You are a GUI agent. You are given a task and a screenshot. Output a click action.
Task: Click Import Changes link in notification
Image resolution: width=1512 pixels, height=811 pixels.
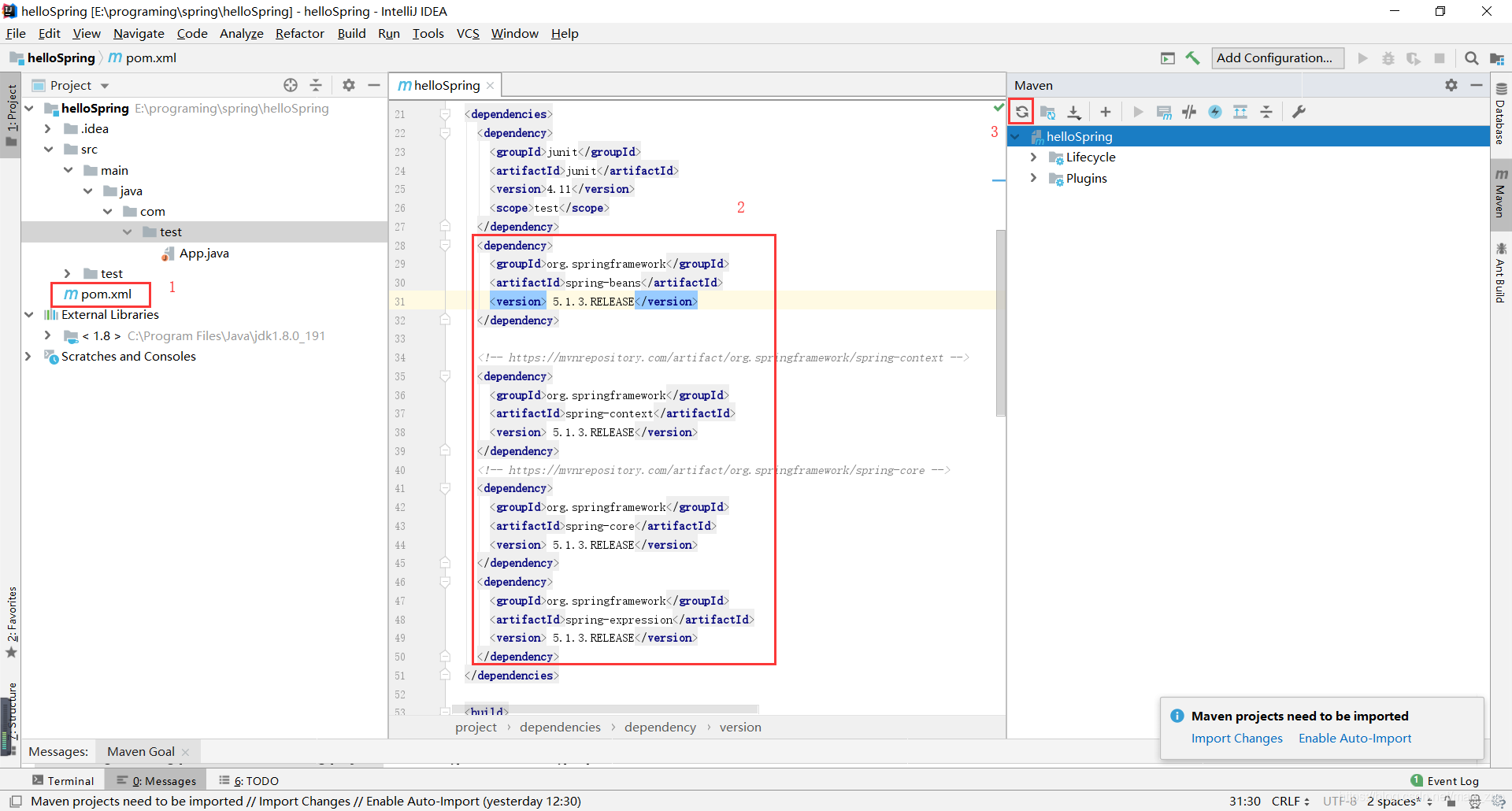tap(1236, 738)
